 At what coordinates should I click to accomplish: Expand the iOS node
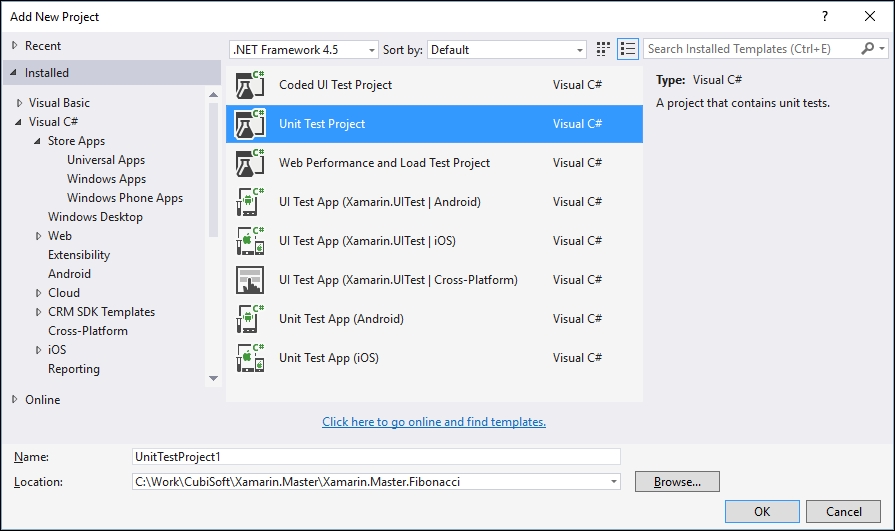coord(38,349)
